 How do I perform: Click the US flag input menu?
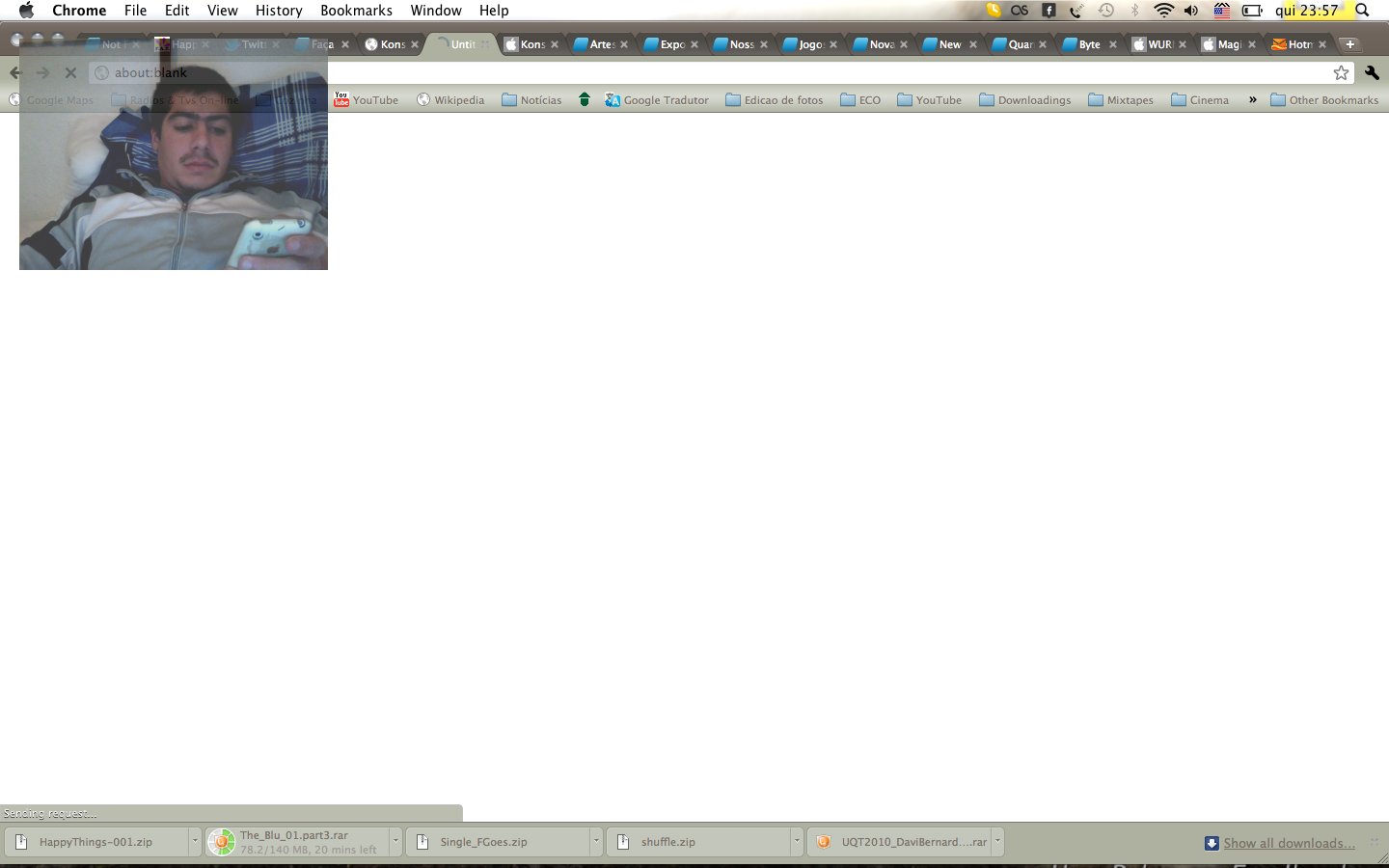coord(1222,11)
